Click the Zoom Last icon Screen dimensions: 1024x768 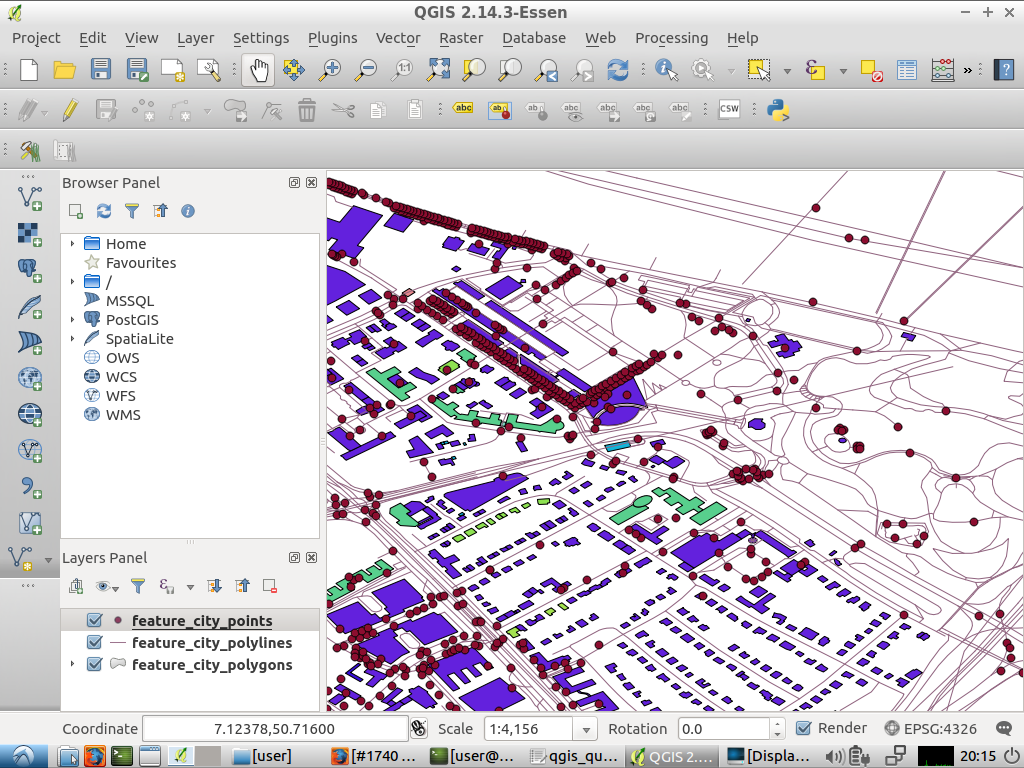tap(546, 69)
